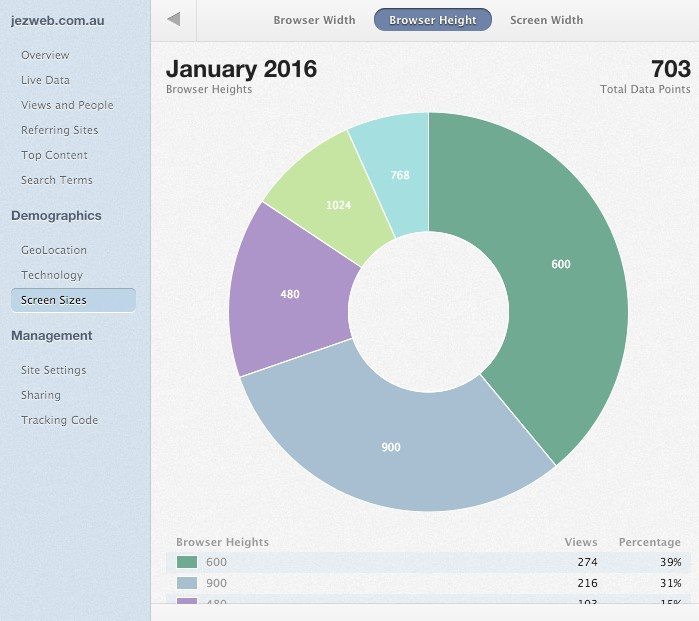Click the 480 purple chart segment
The height and width of the screenshot is (621, 699).
[290, 294]
